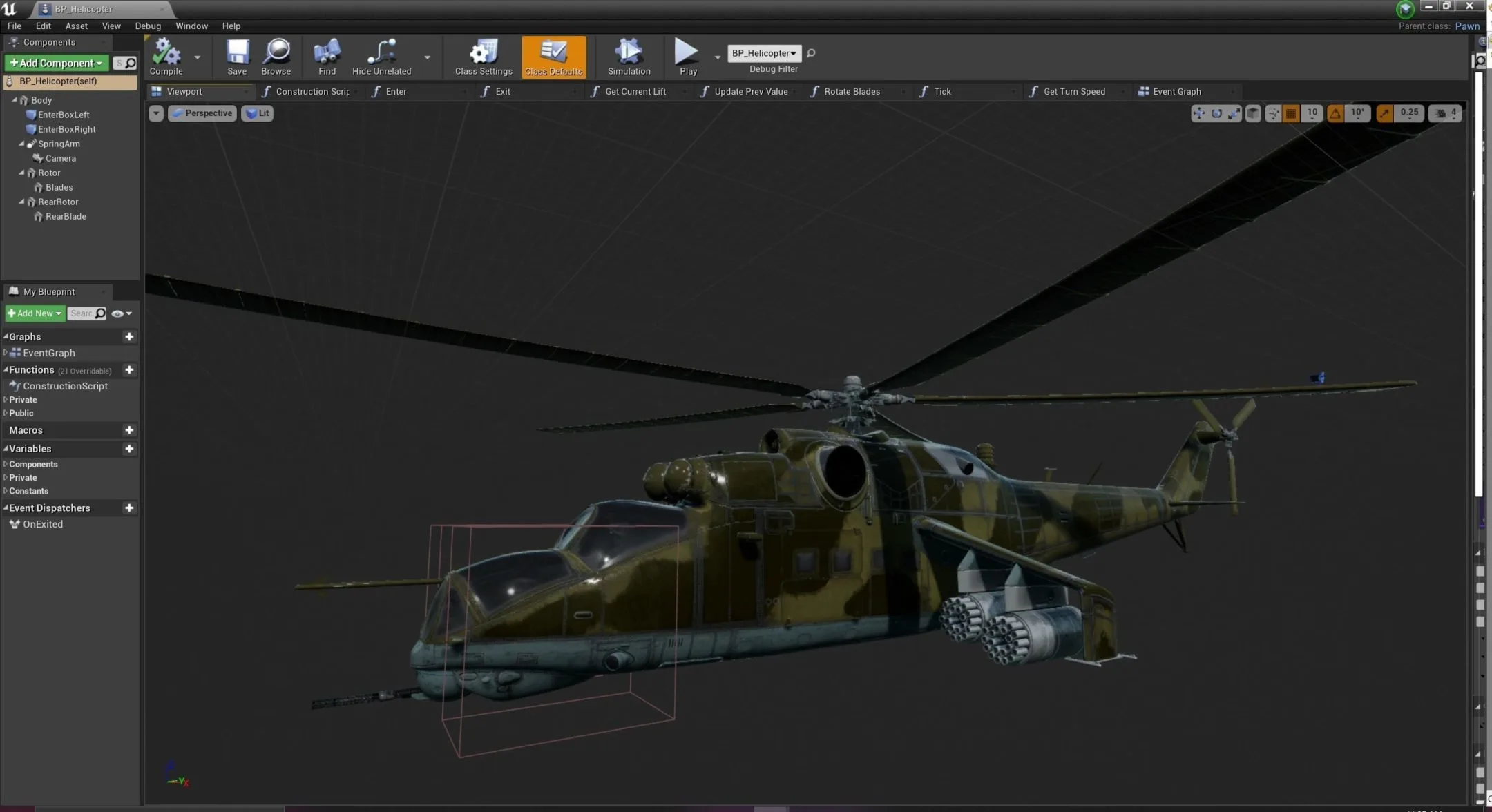Expand the Functions section tree

pos(7,369)
